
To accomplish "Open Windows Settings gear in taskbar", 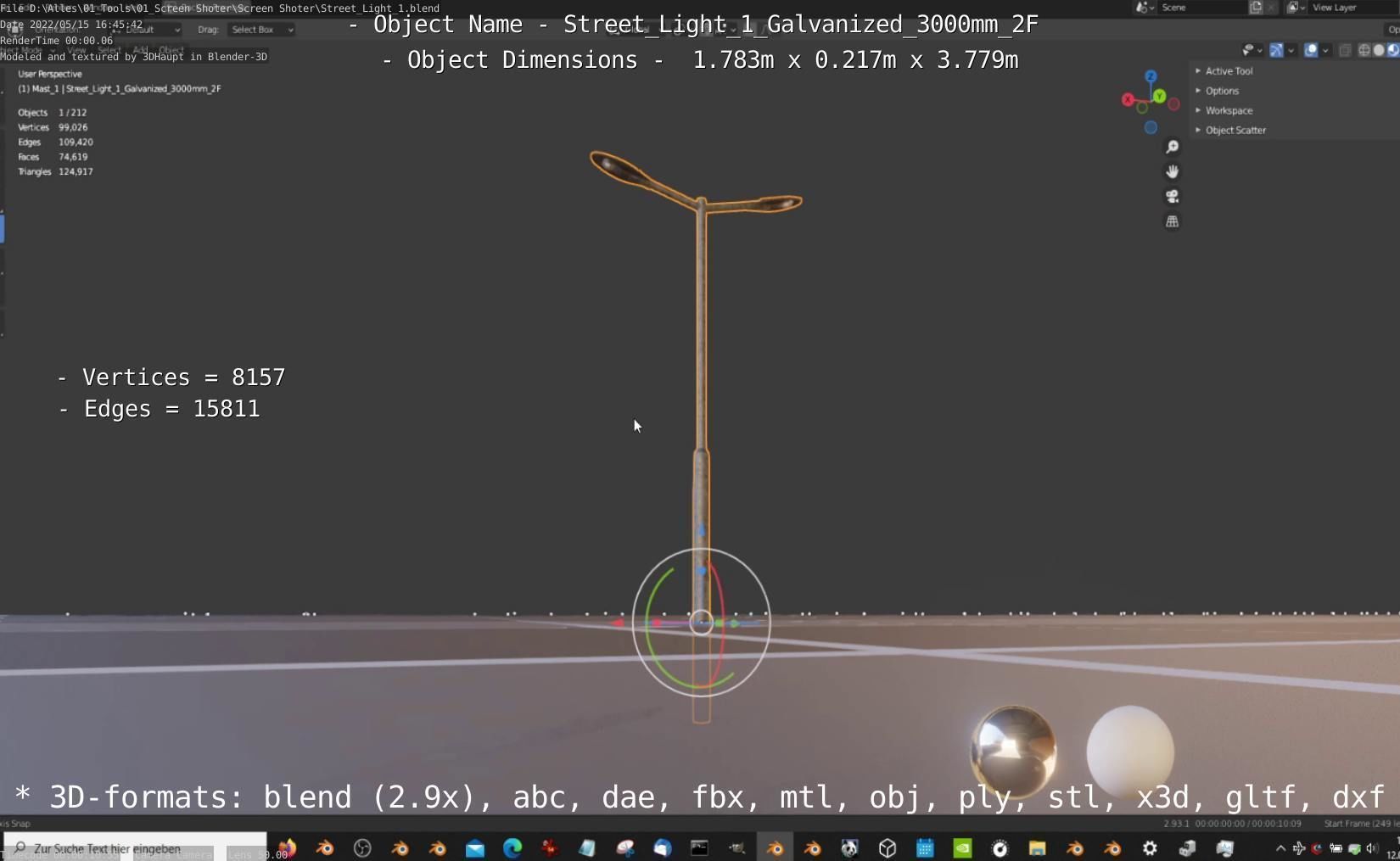I will pos(1150,847).
